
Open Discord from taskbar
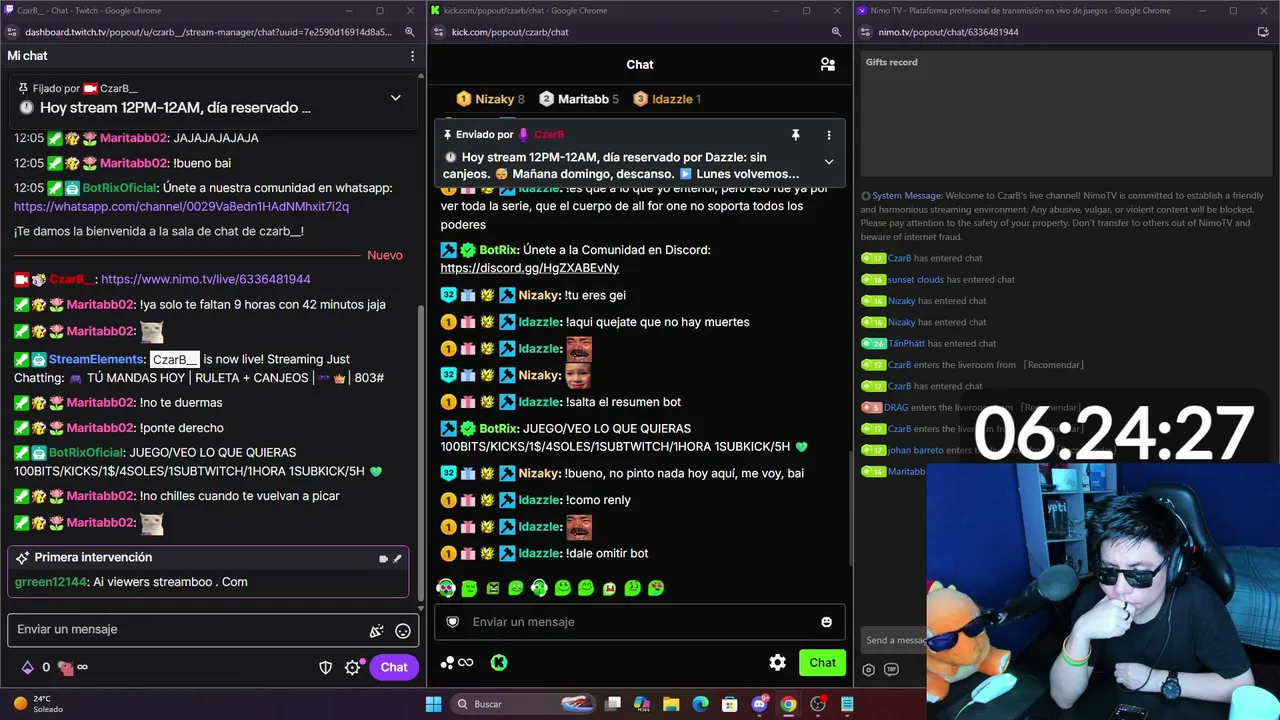point(759,704)
